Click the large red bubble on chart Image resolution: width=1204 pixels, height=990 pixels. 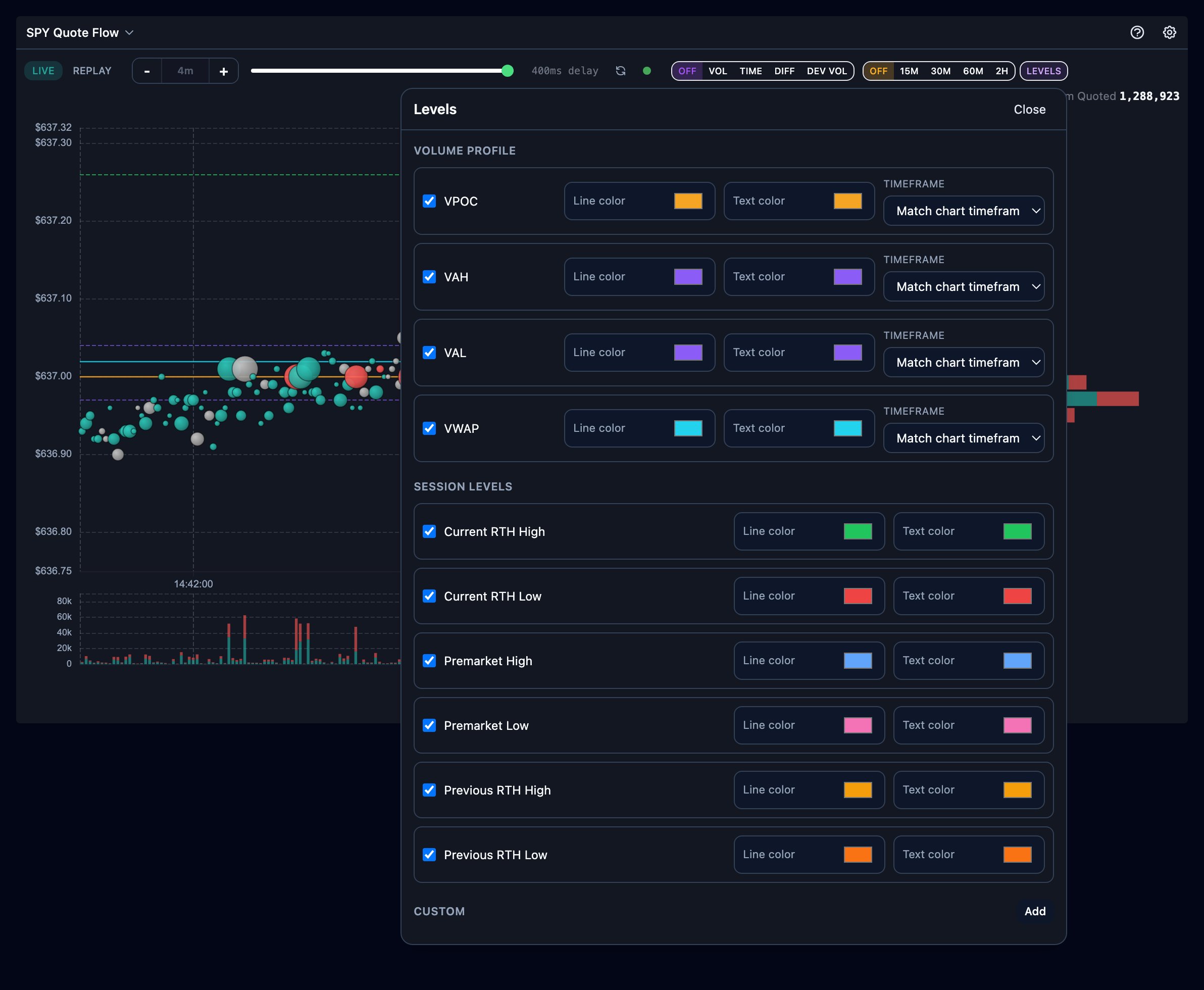point(356,377)
